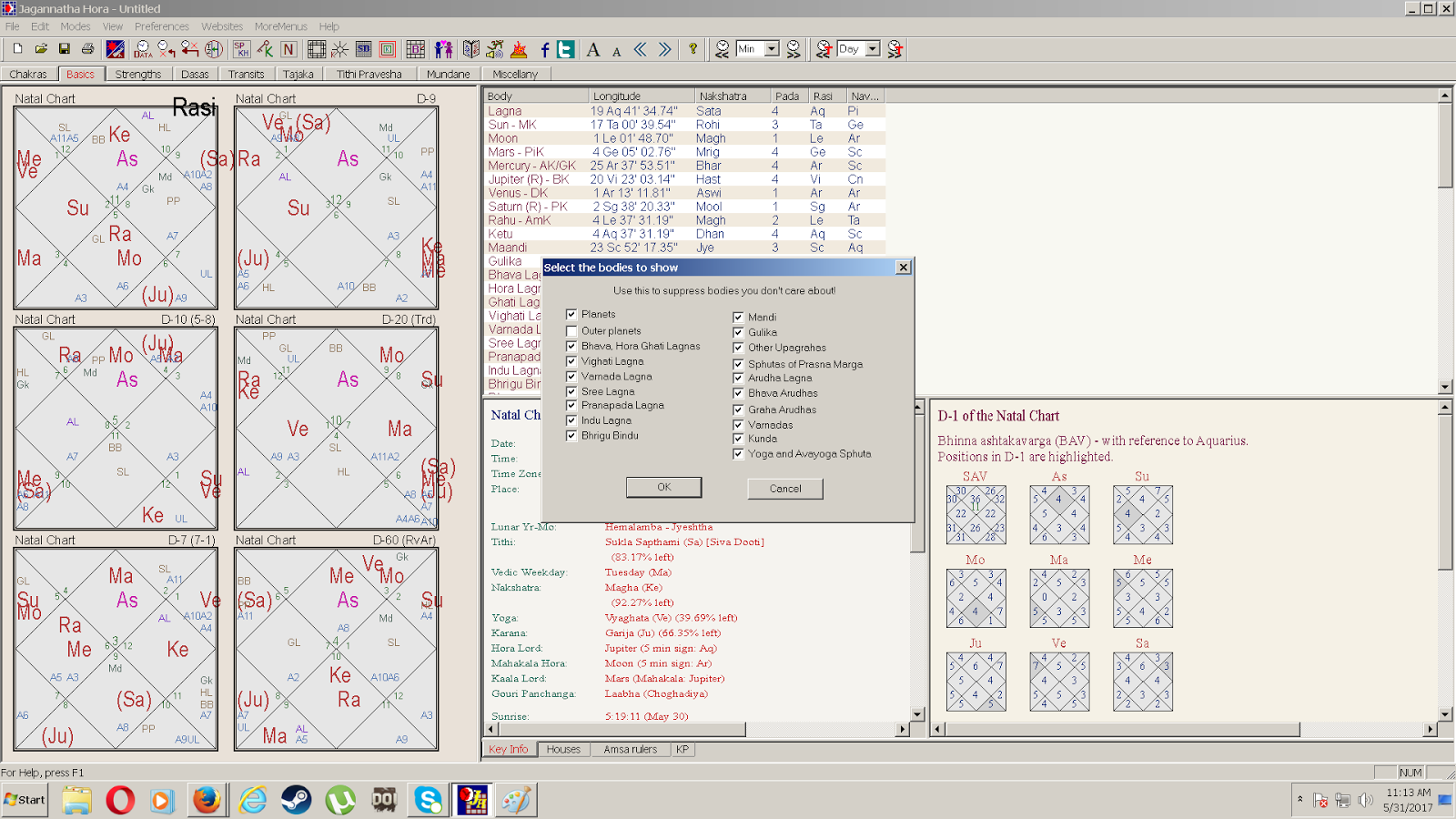The image size is (1456, 819).
Task: Click the double right arrow icon
Action: pos(665,49)
